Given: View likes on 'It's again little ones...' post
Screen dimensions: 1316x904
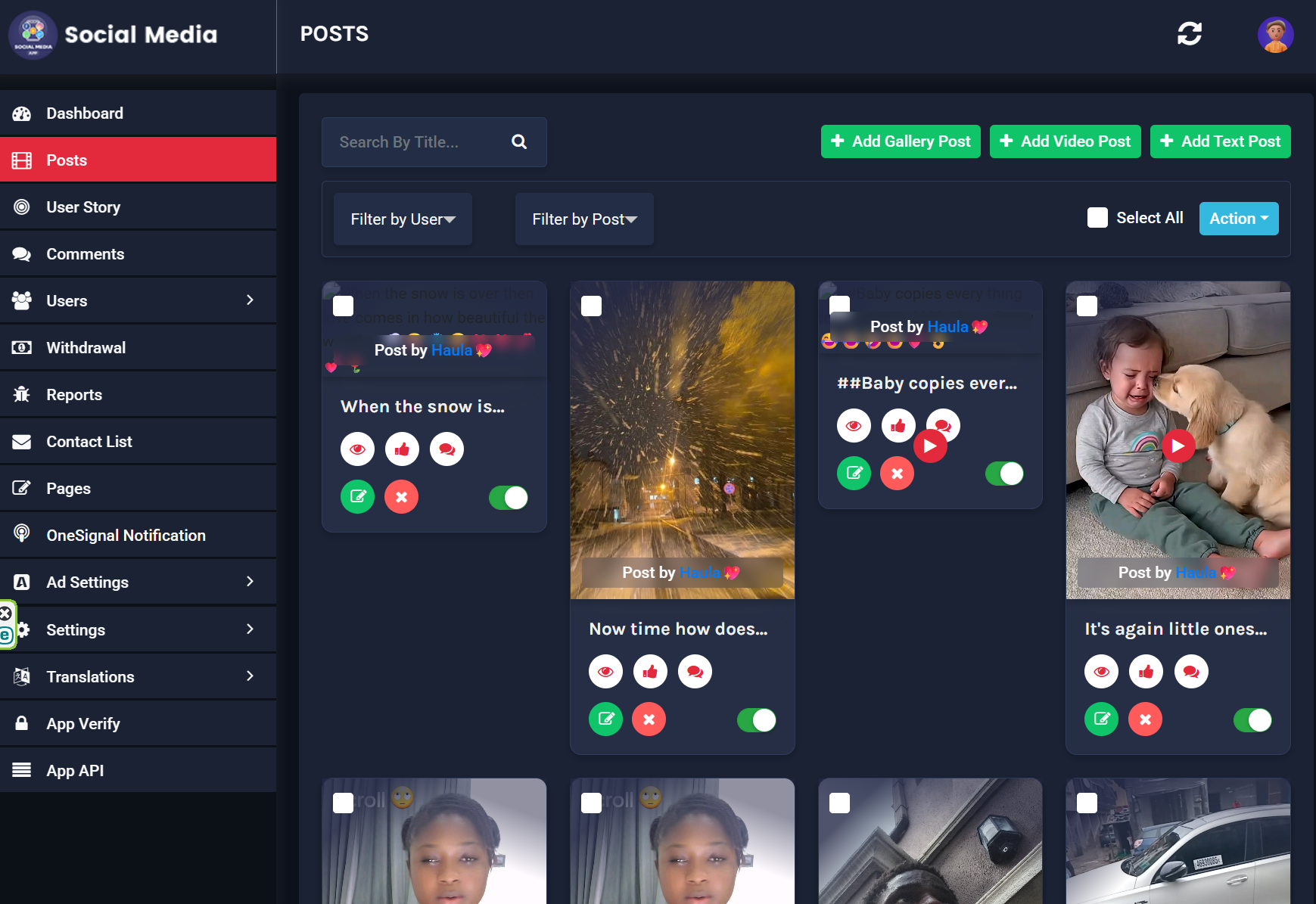Looking at the screenshot, I should (x=1146, y=672).
